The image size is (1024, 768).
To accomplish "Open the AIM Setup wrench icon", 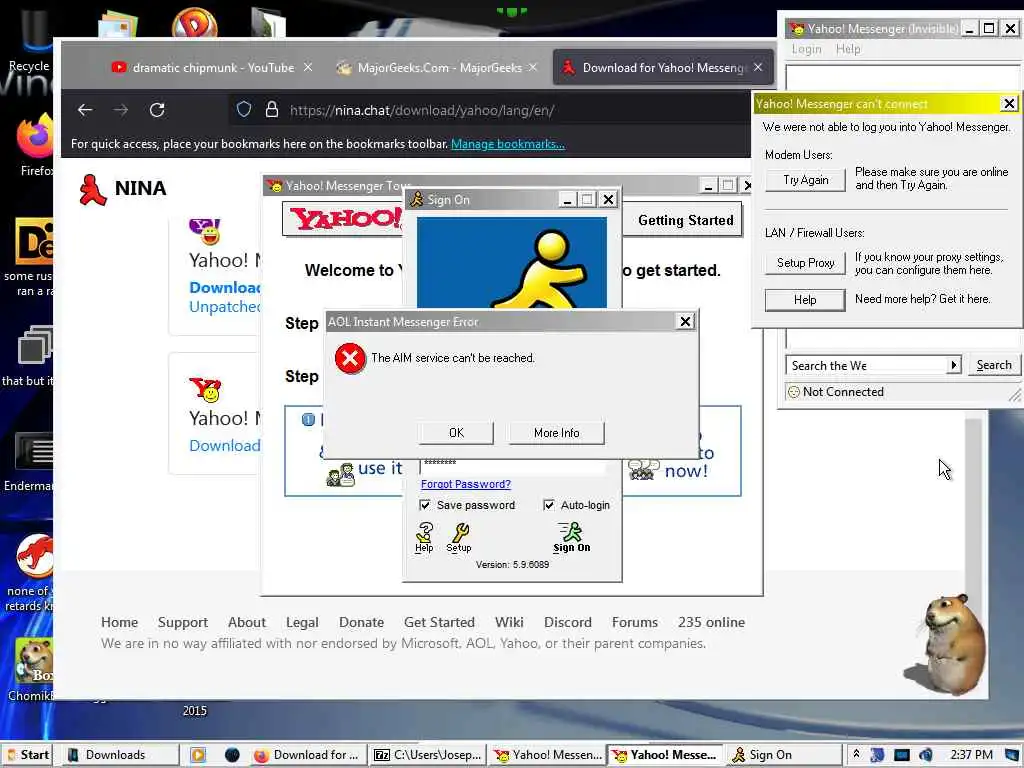I will tap(458, 537).
